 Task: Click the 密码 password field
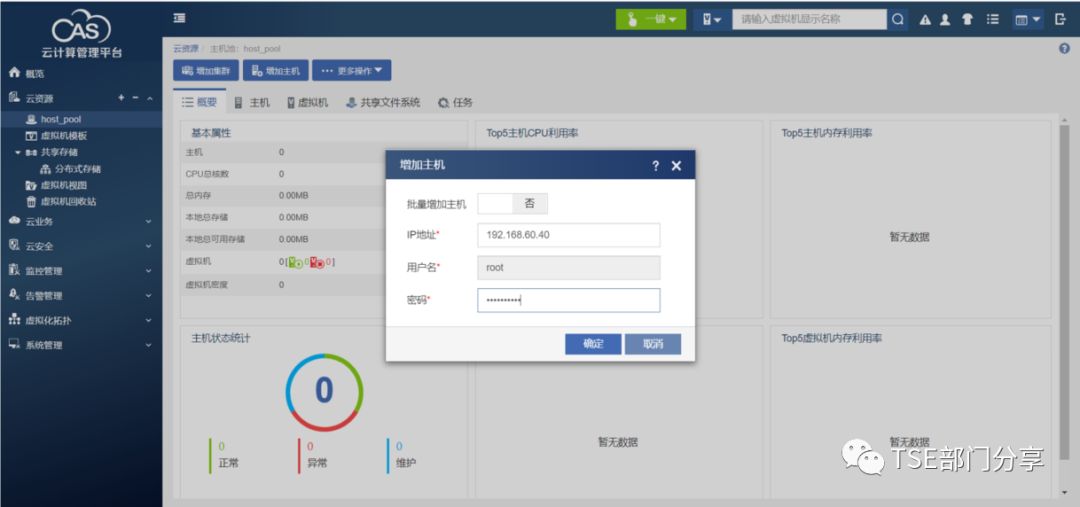click(569, 300)
